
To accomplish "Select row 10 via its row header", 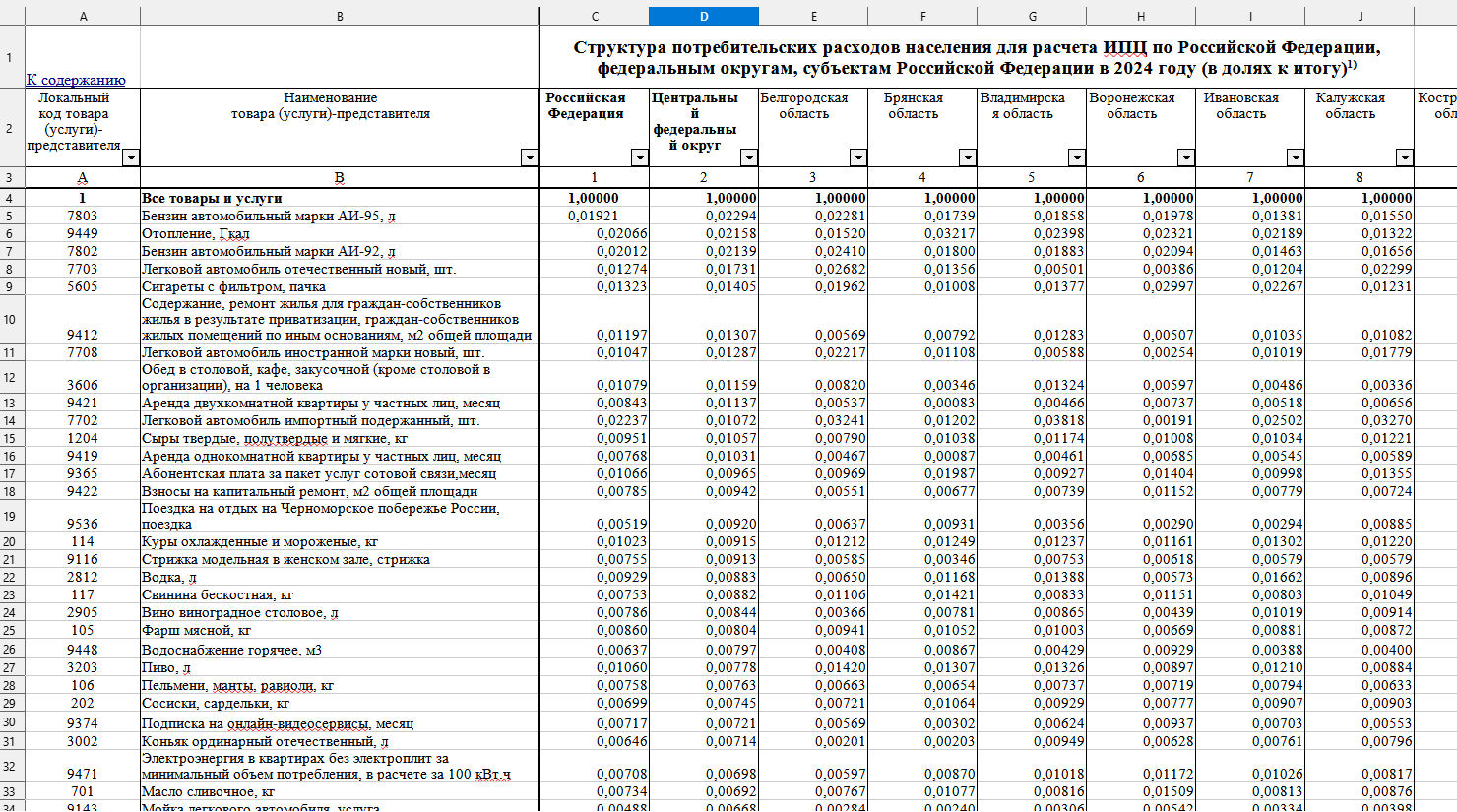I will pos(12,319).
